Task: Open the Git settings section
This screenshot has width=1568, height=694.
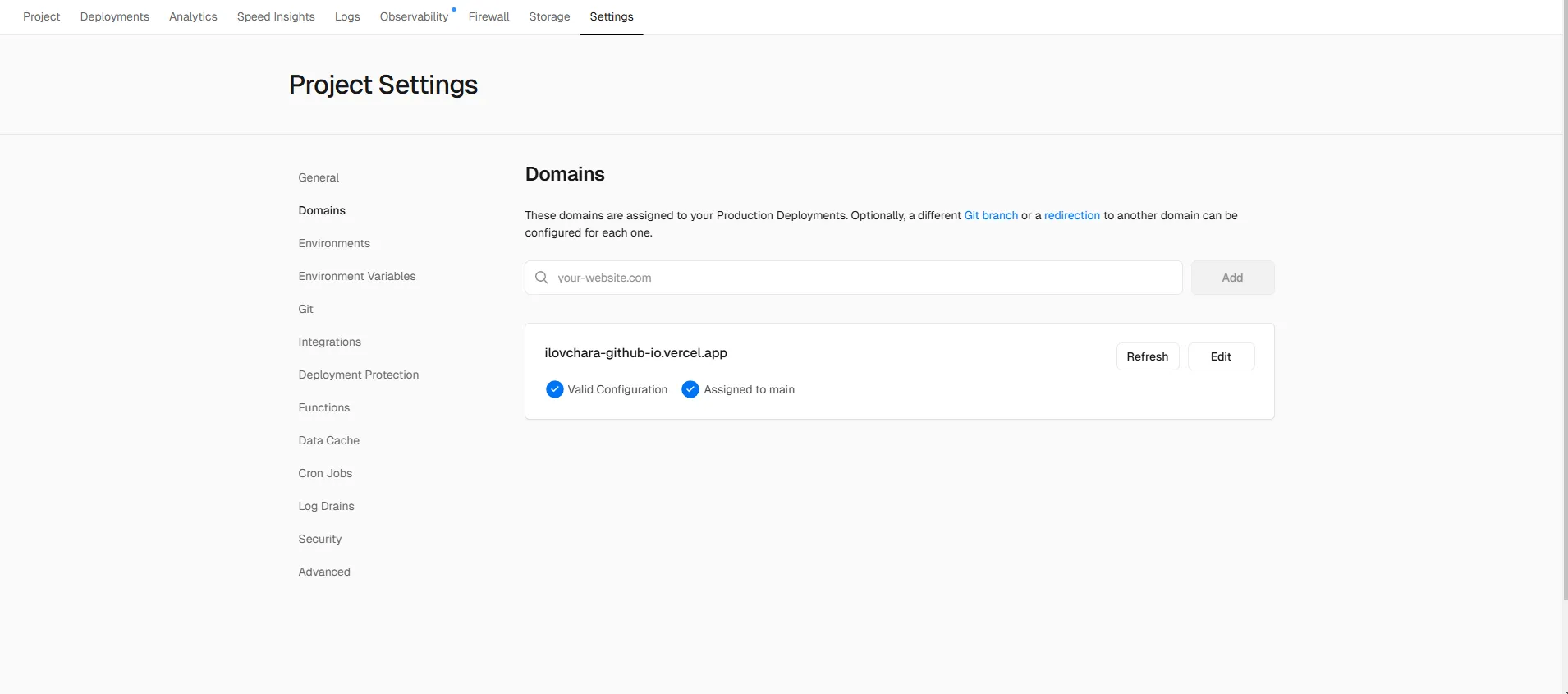Action: (x=305, y=309)
